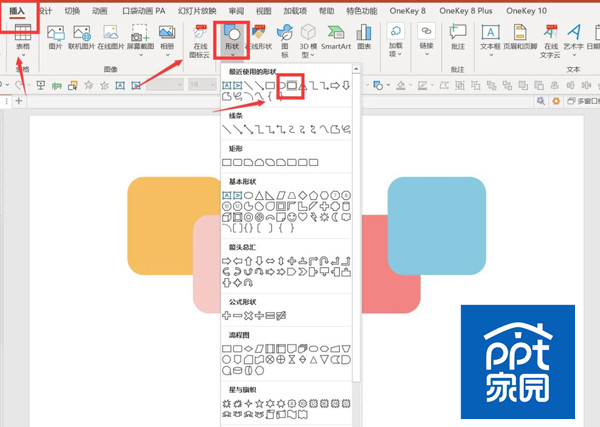Choose the sun shape under 基本形状
Screen dimensions: 600x427
pos(324,217)
